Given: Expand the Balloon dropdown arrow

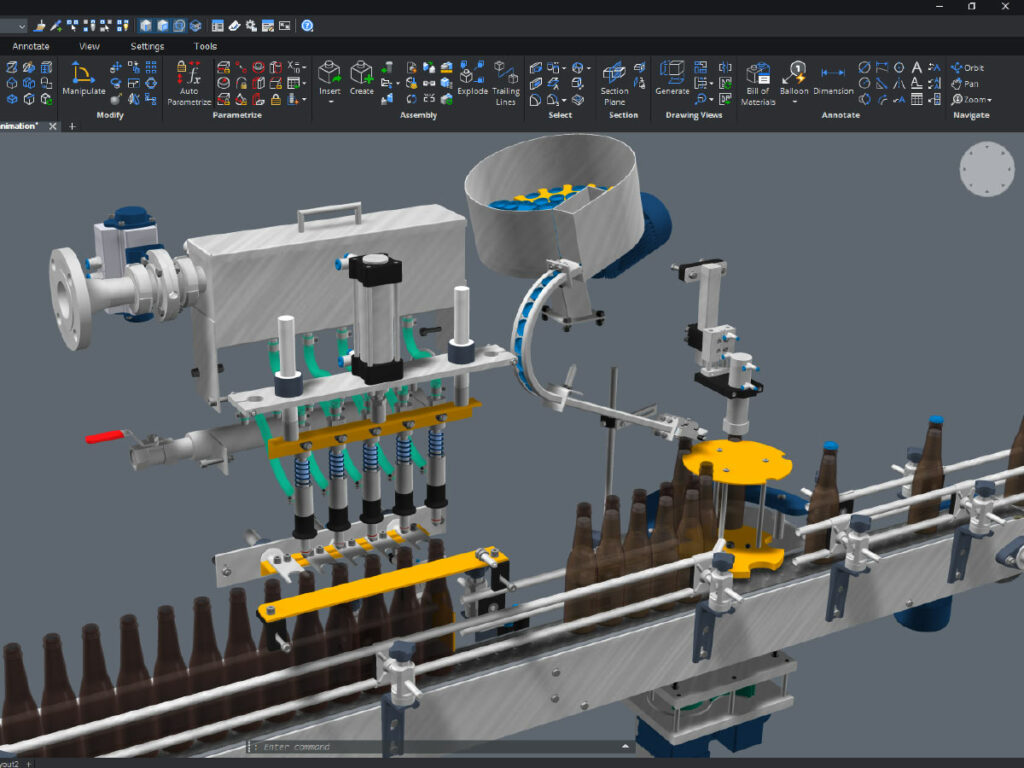Looking at the screenshot, I should tap(795, 102).
